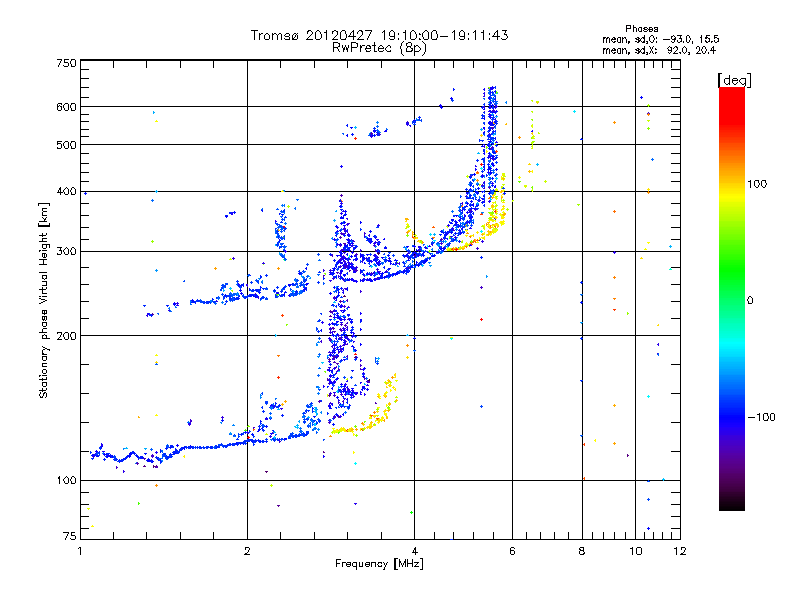Screen dimensions: 800x600
Task: Click the x-axis tick label '1'
Action: (80, 551)
